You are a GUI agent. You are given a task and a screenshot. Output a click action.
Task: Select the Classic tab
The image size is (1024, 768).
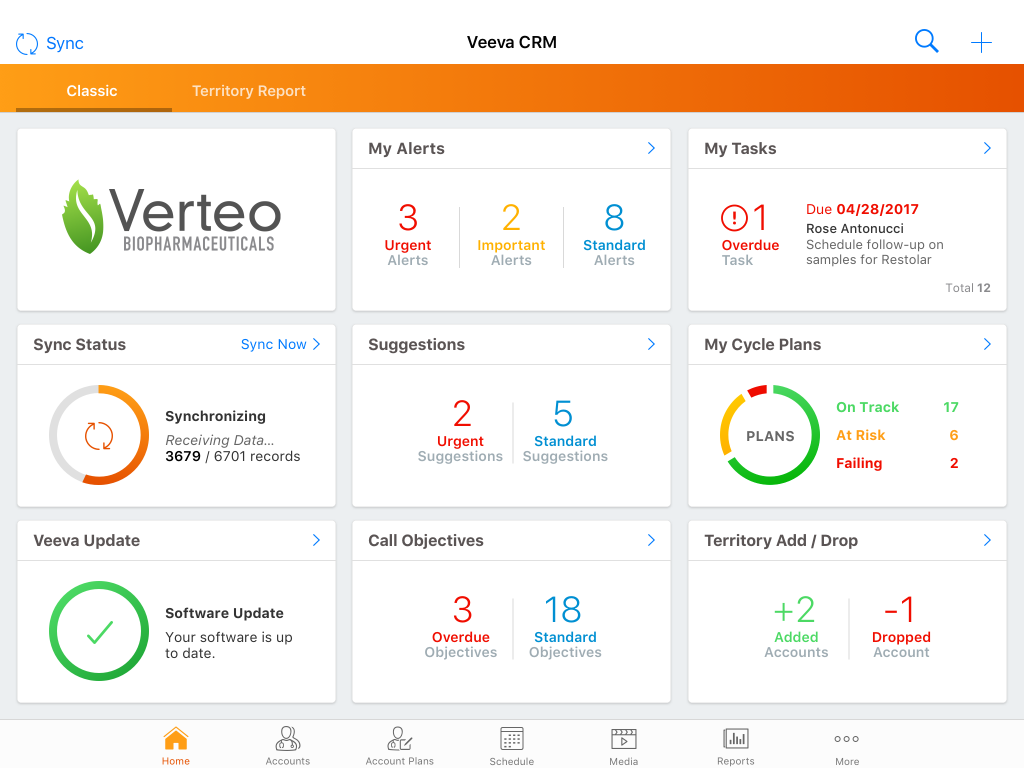pos(92,91)
